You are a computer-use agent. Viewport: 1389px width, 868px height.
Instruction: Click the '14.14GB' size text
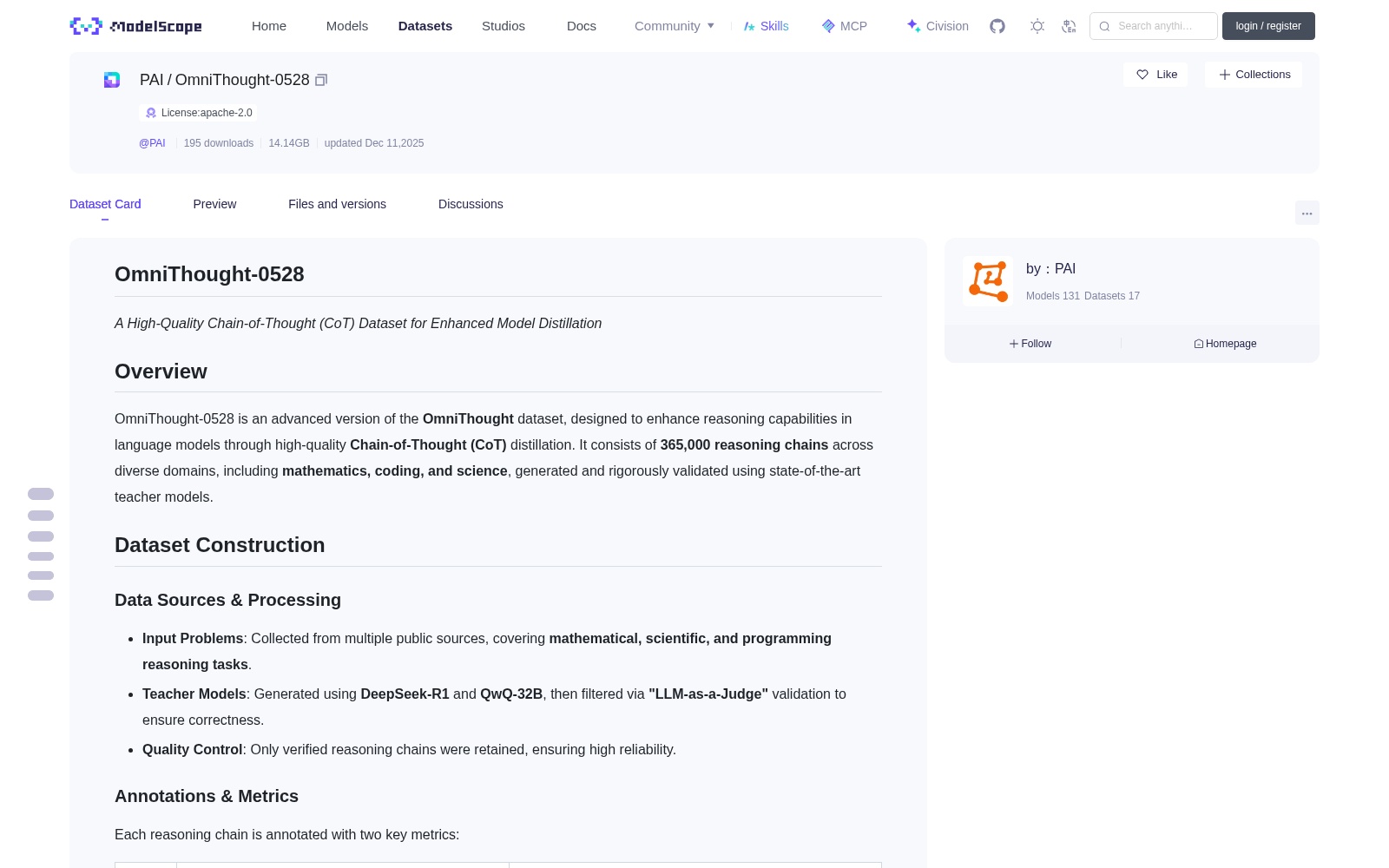click(x=289, y=143)
